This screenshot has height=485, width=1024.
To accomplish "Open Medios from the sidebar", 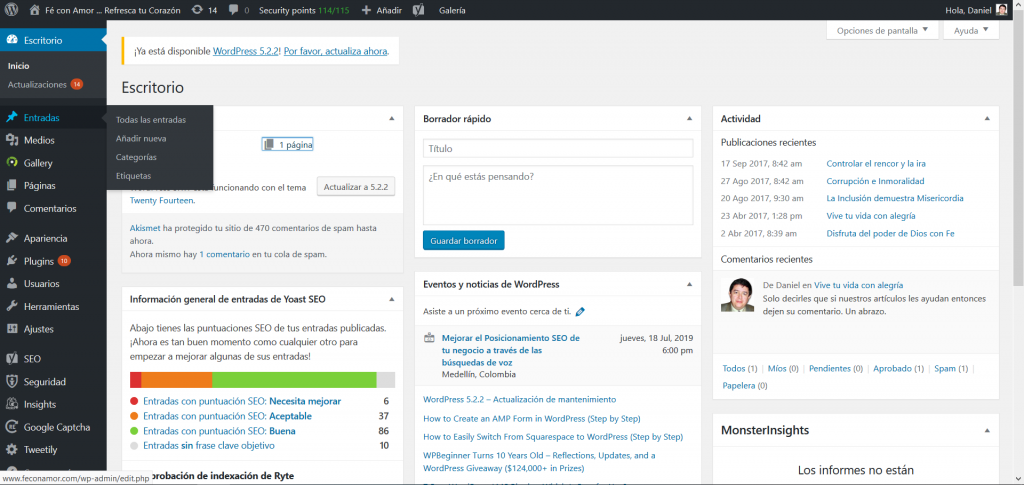I will pyautogui.click(x=39, y=140).
